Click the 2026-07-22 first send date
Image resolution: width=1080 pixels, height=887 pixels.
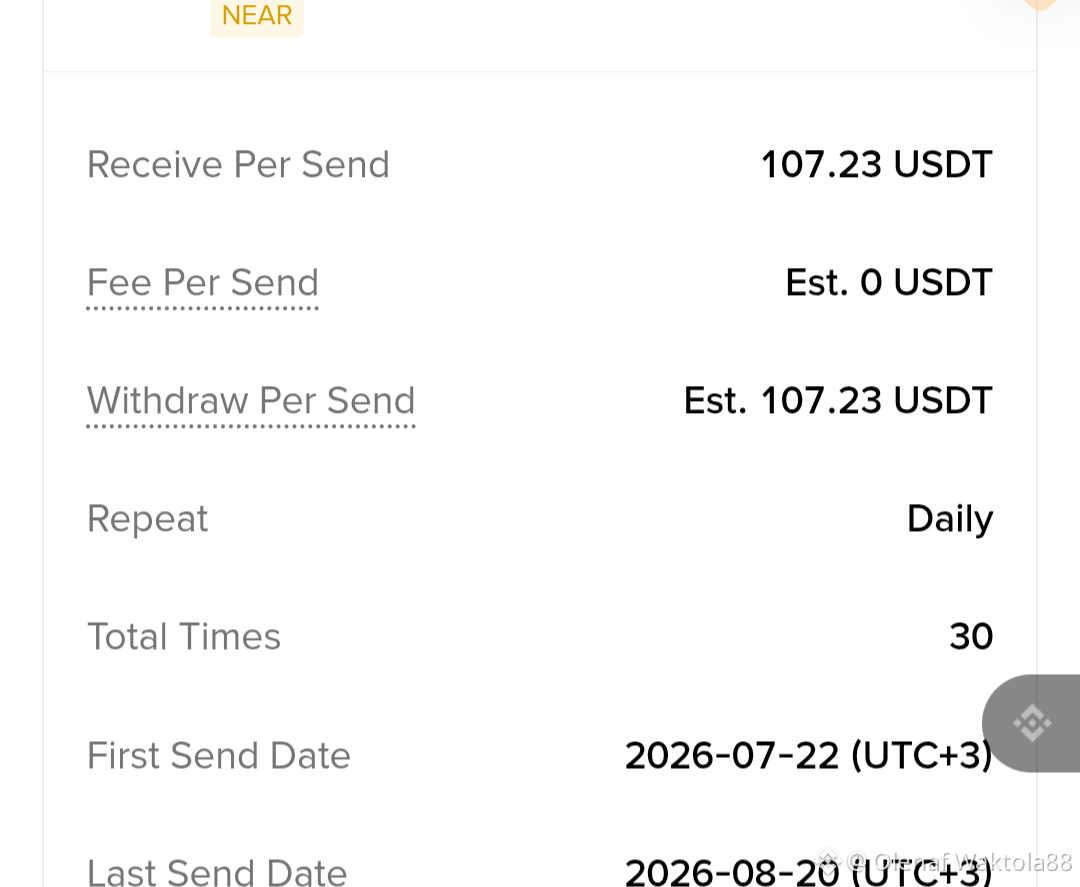[809, 755]
